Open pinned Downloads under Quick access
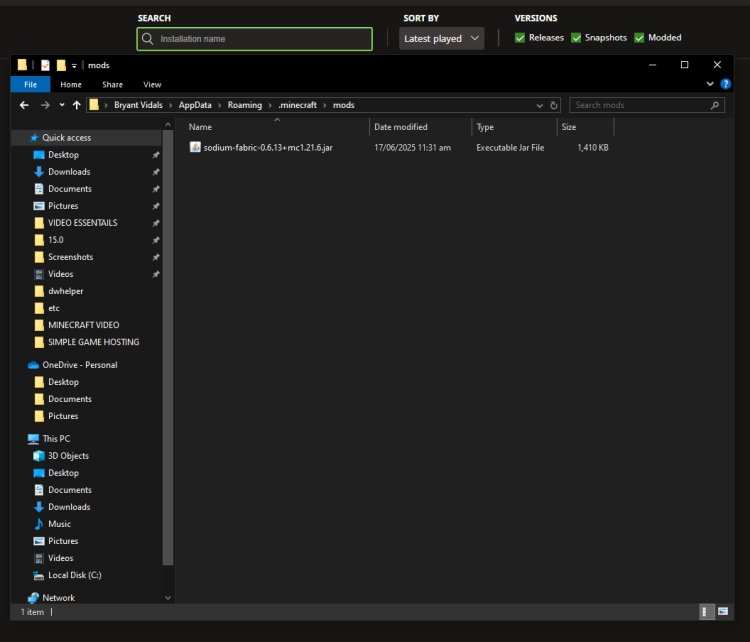 click(69, 172)
